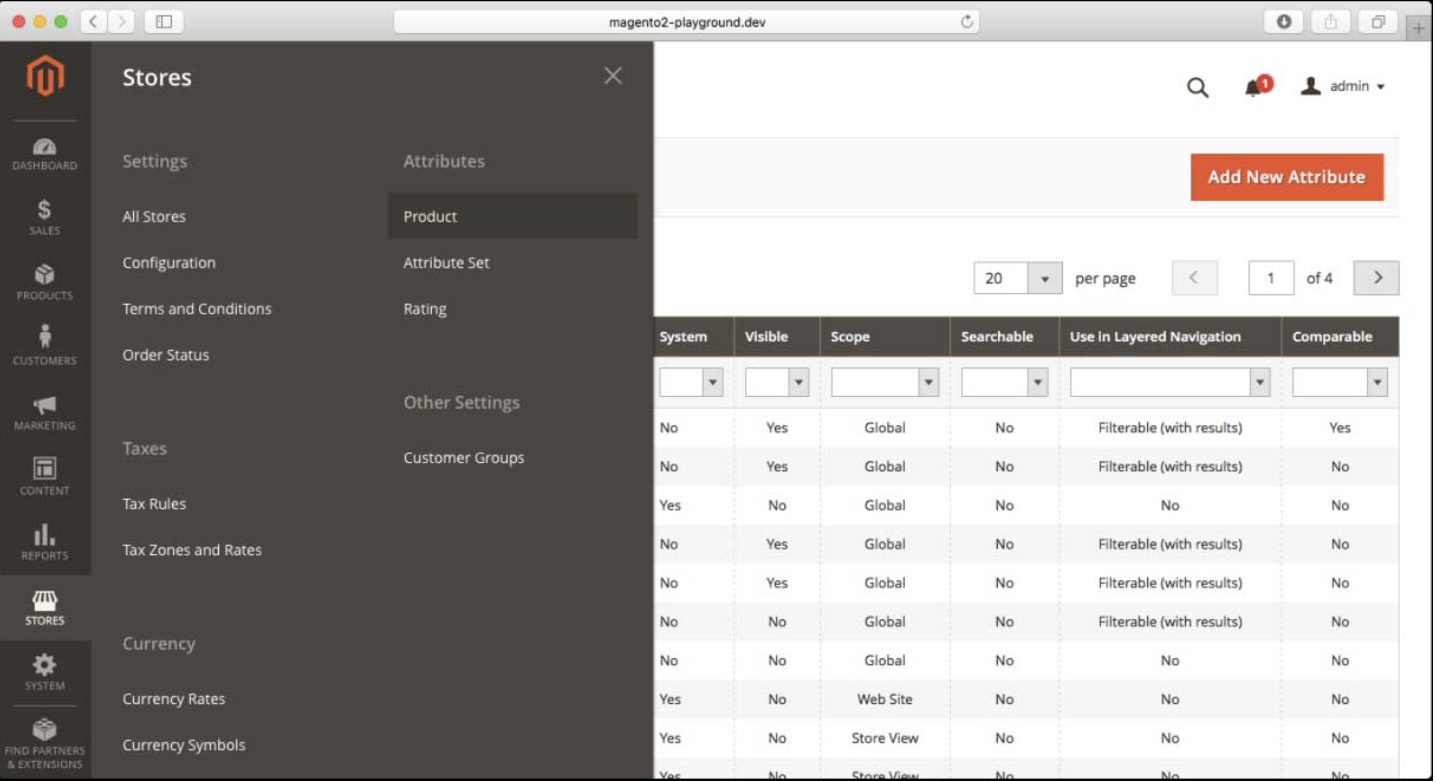Open the Currency Rates link

point(174,698)
